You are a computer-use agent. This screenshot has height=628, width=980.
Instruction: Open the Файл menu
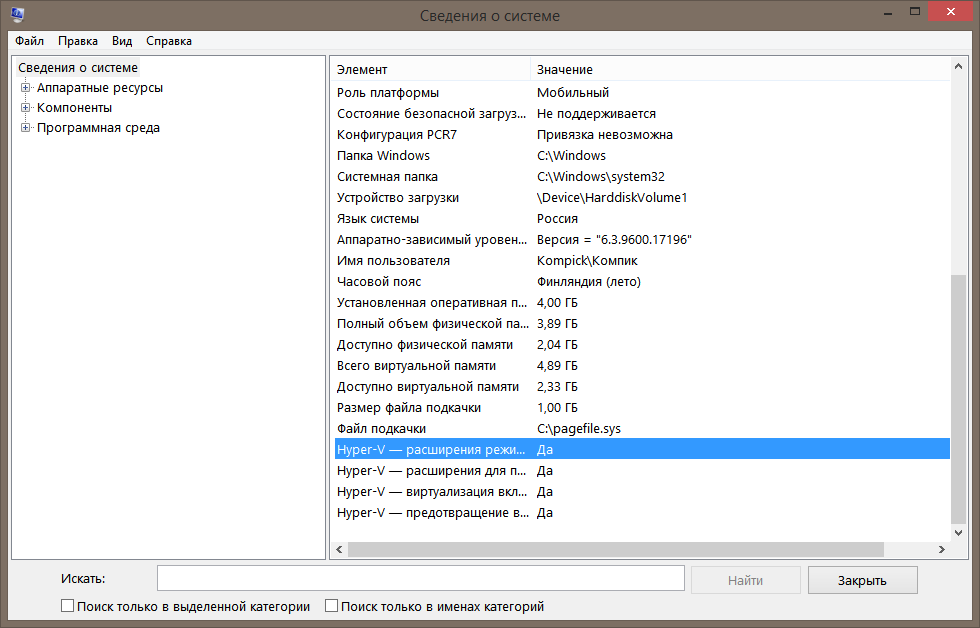coord(29,41)
